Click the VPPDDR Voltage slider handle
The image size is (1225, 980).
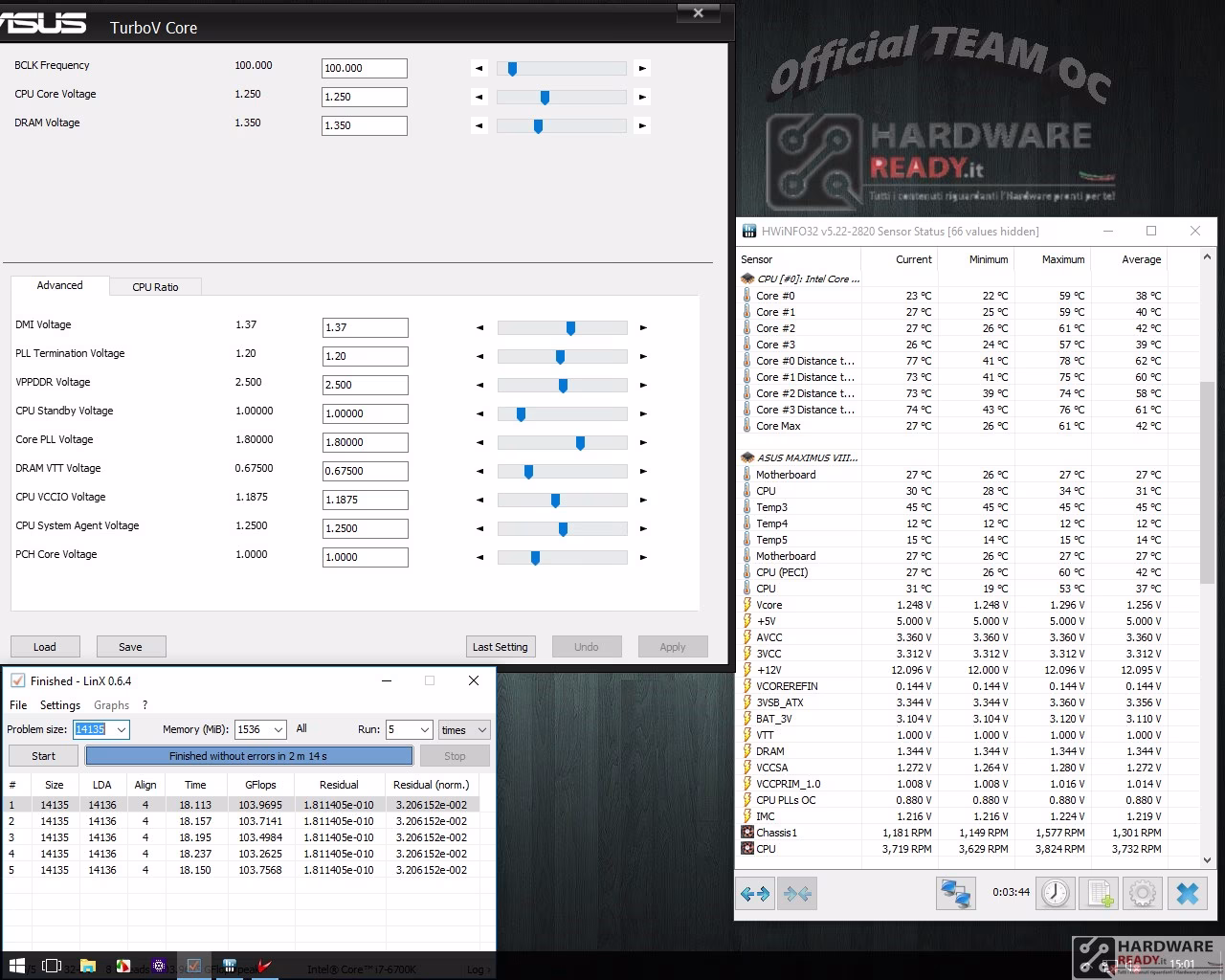pos(563,385)
